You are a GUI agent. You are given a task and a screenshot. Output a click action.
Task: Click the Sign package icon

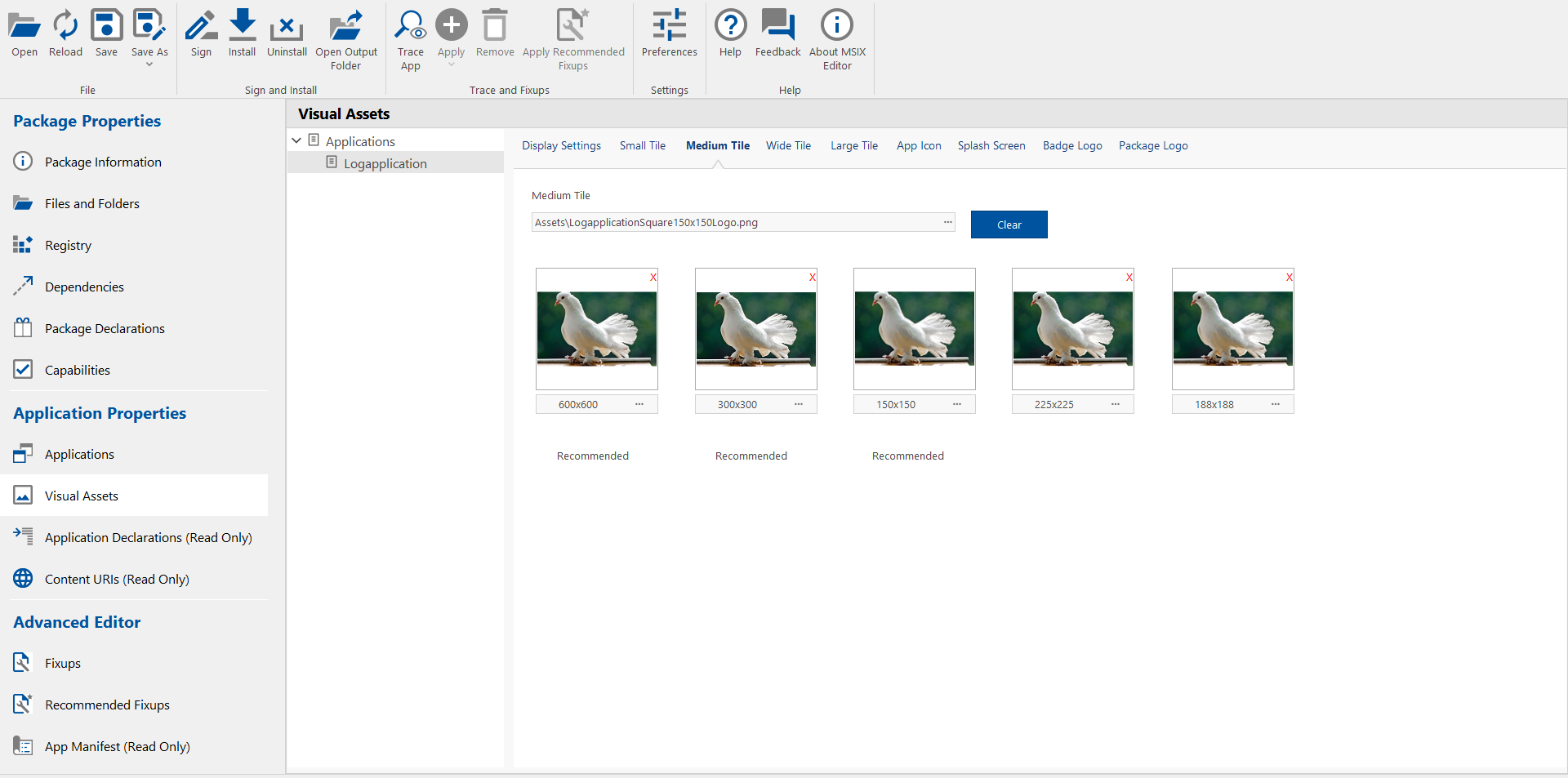click(x=201, y=27)
